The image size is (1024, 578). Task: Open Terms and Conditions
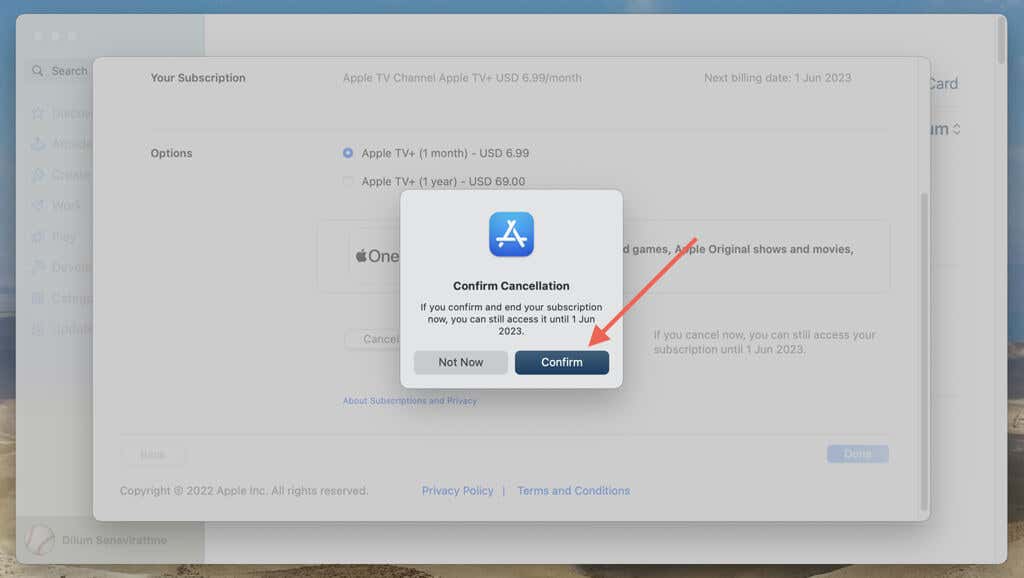573,490
